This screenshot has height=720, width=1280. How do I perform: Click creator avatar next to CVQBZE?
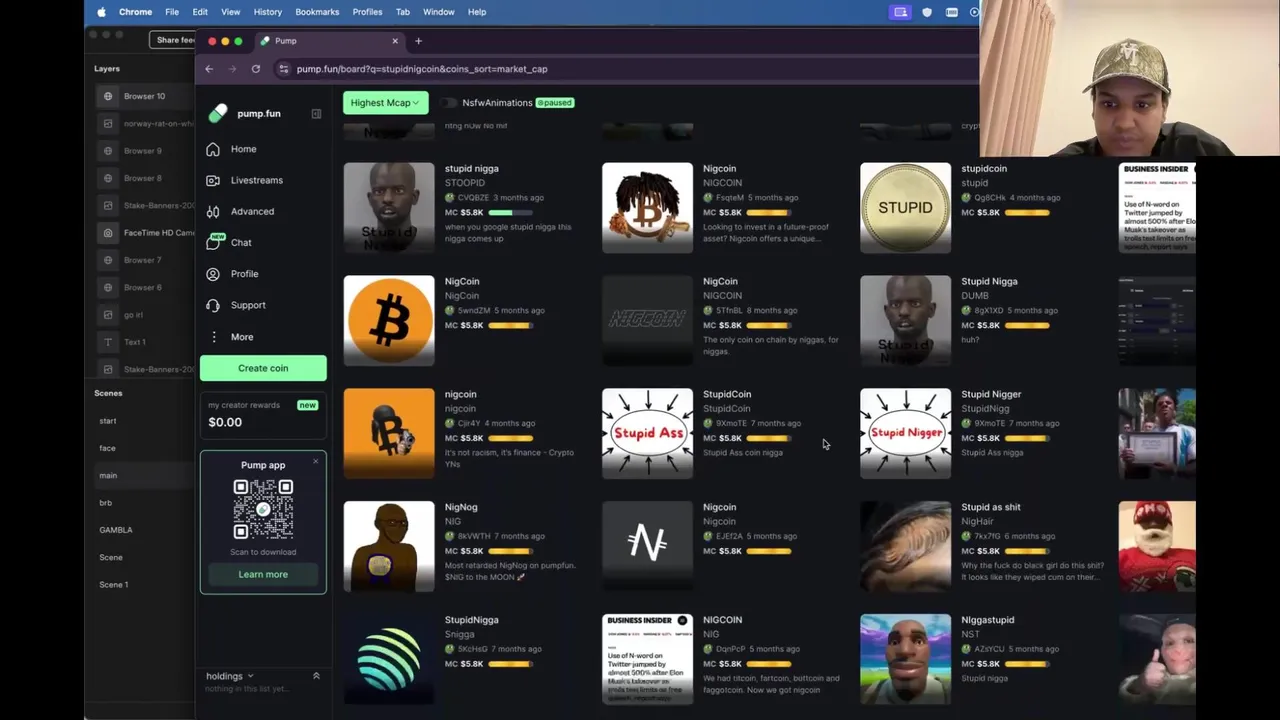(450, 198)
